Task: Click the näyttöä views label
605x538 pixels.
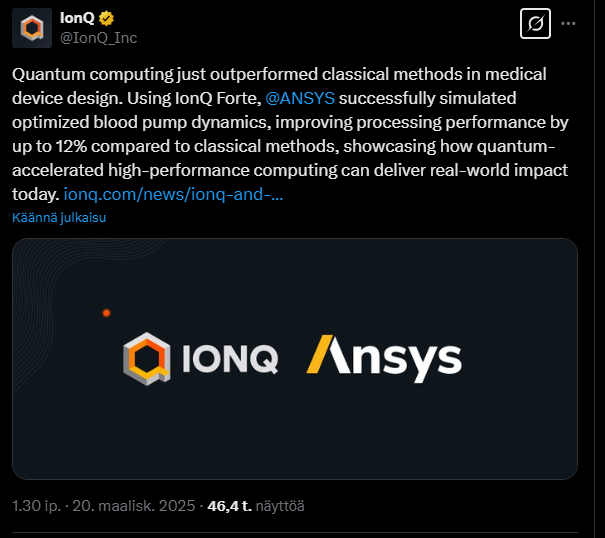Action: (x=281, y=505)
